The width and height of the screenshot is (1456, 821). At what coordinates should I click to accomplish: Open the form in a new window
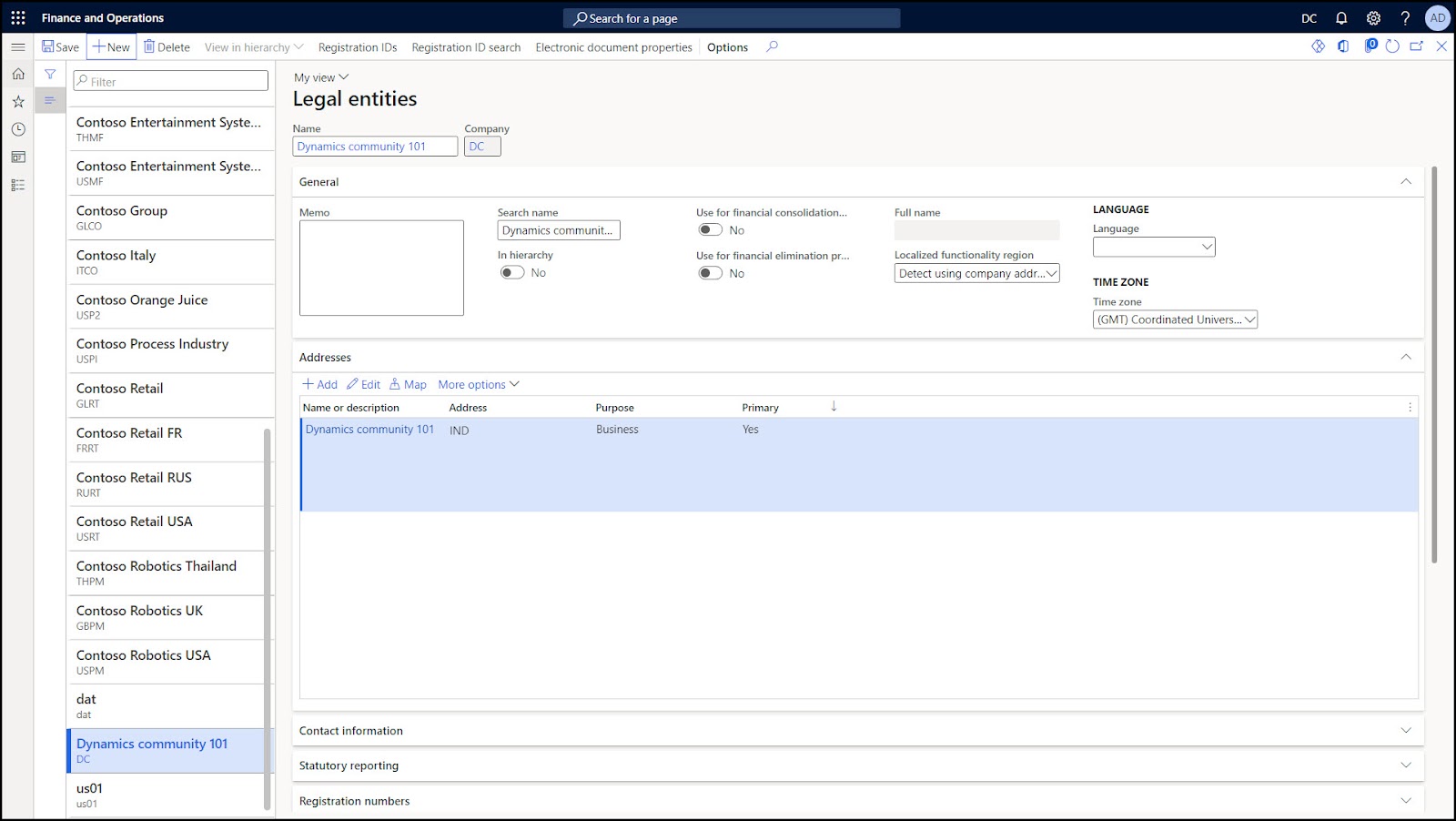(x=1417, y=46)
